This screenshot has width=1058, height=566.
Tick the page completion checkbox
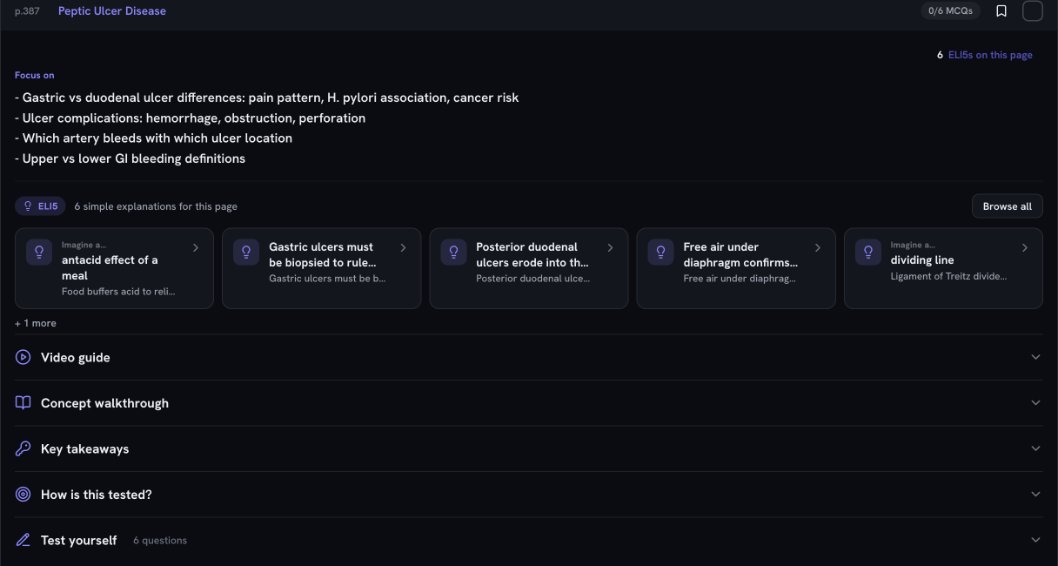(x=1032, y=11)
